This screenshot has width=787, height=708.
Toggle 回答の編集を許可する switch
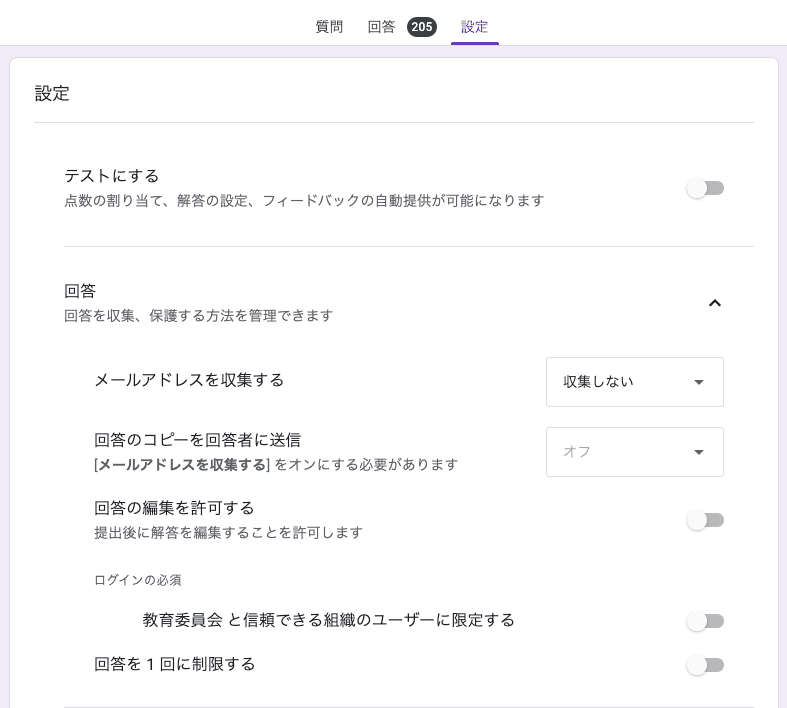(705, 520)
